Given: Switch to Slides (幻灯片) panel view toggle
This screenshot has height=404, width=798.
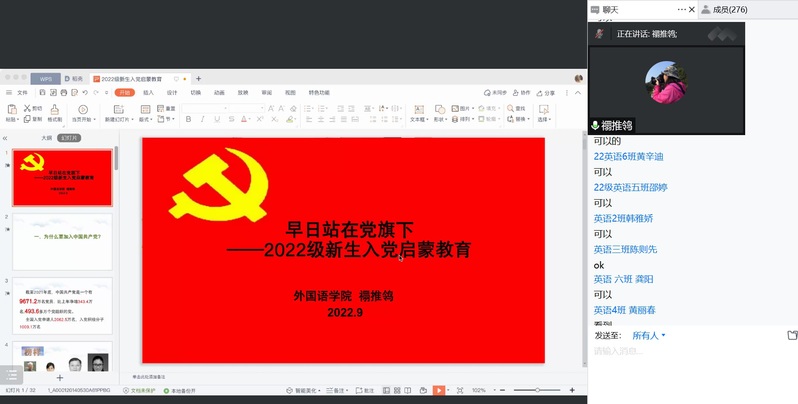Looking at the screenshot, I should (x=69, y=138).
